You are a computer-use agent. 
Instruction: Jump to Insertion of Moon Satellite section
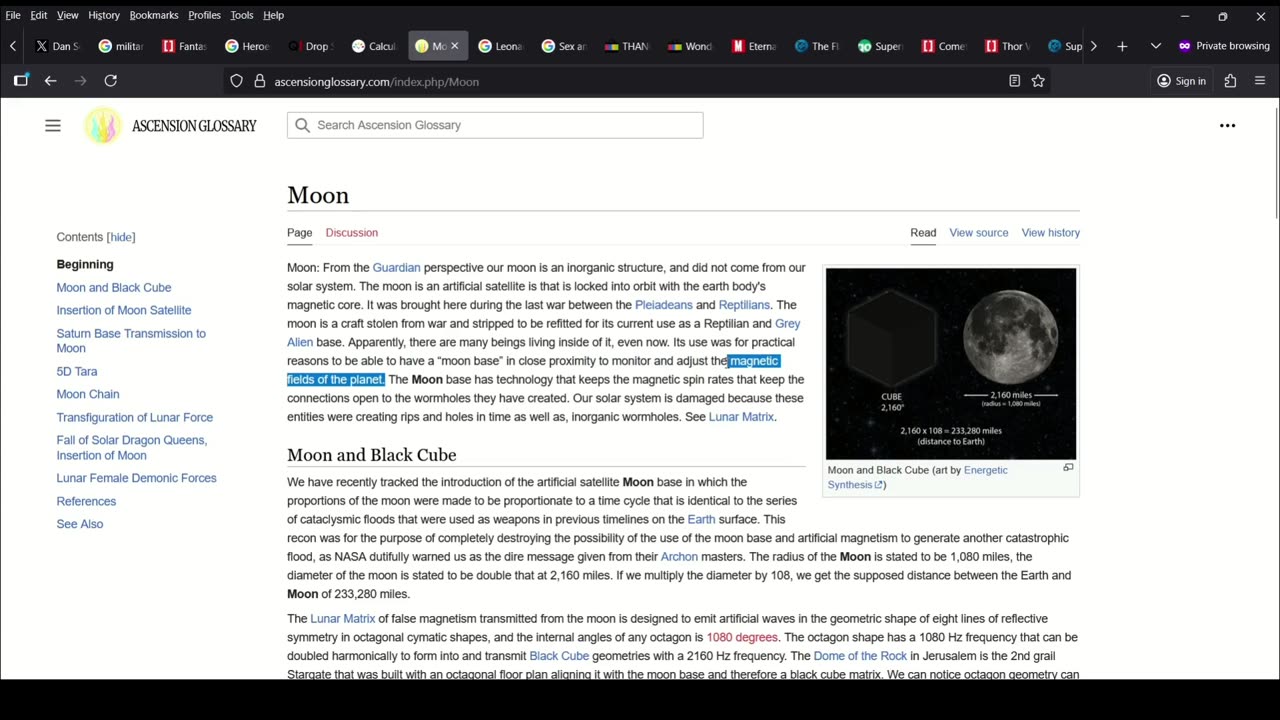123,310
